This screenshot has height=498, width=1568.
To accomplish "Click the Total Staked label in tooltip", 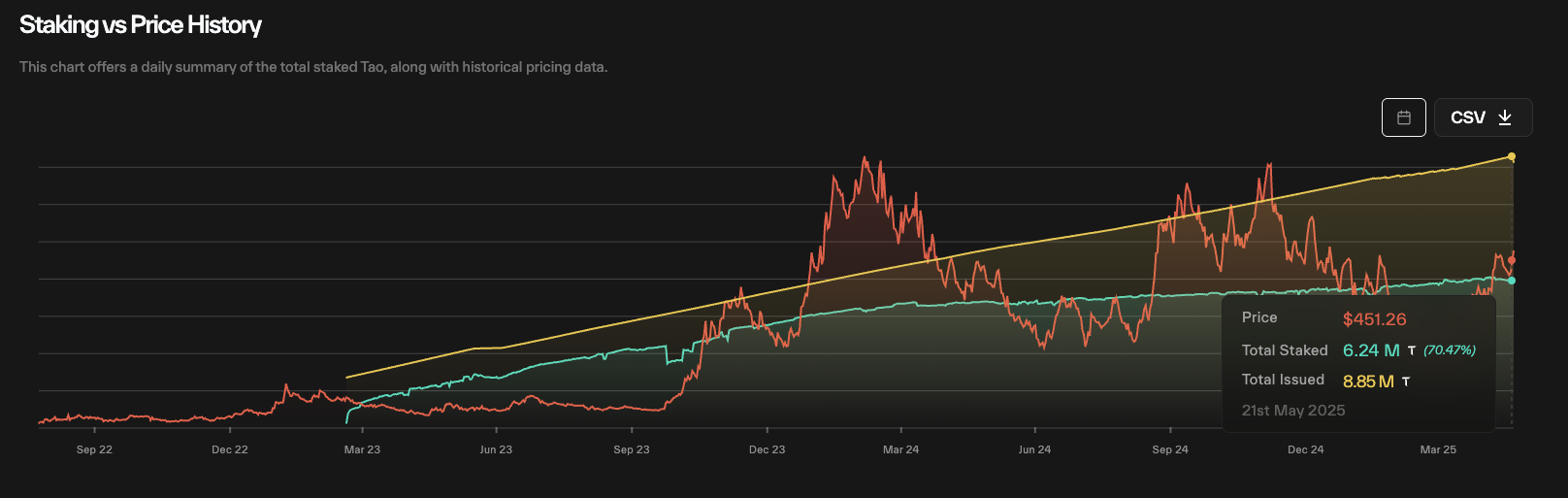I will tap(1285, 350).
